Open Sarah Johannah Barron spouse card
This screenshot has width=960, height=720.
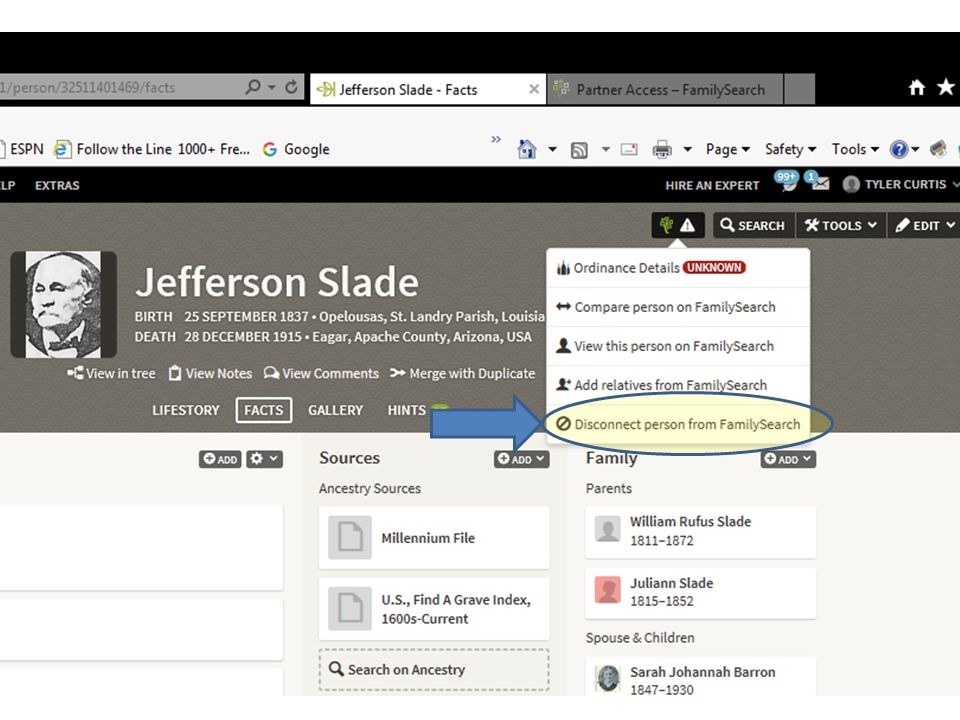pyautogui.click(x=700, y=677)
